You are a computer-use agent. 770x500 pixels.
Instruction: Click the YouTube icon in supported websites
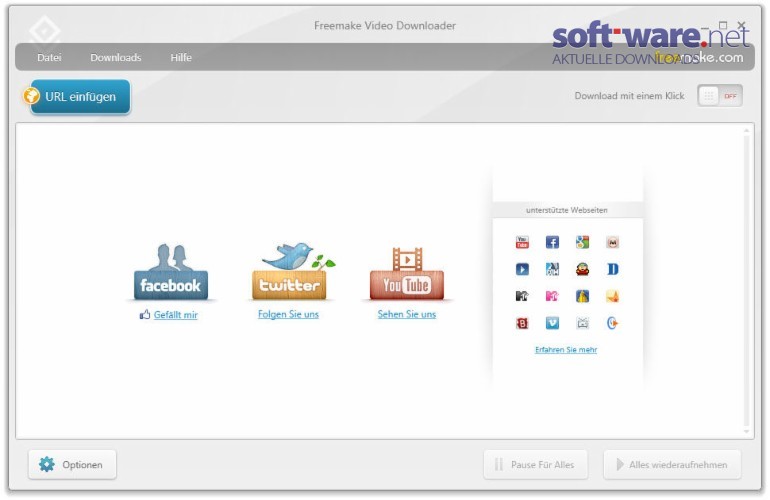522,242
